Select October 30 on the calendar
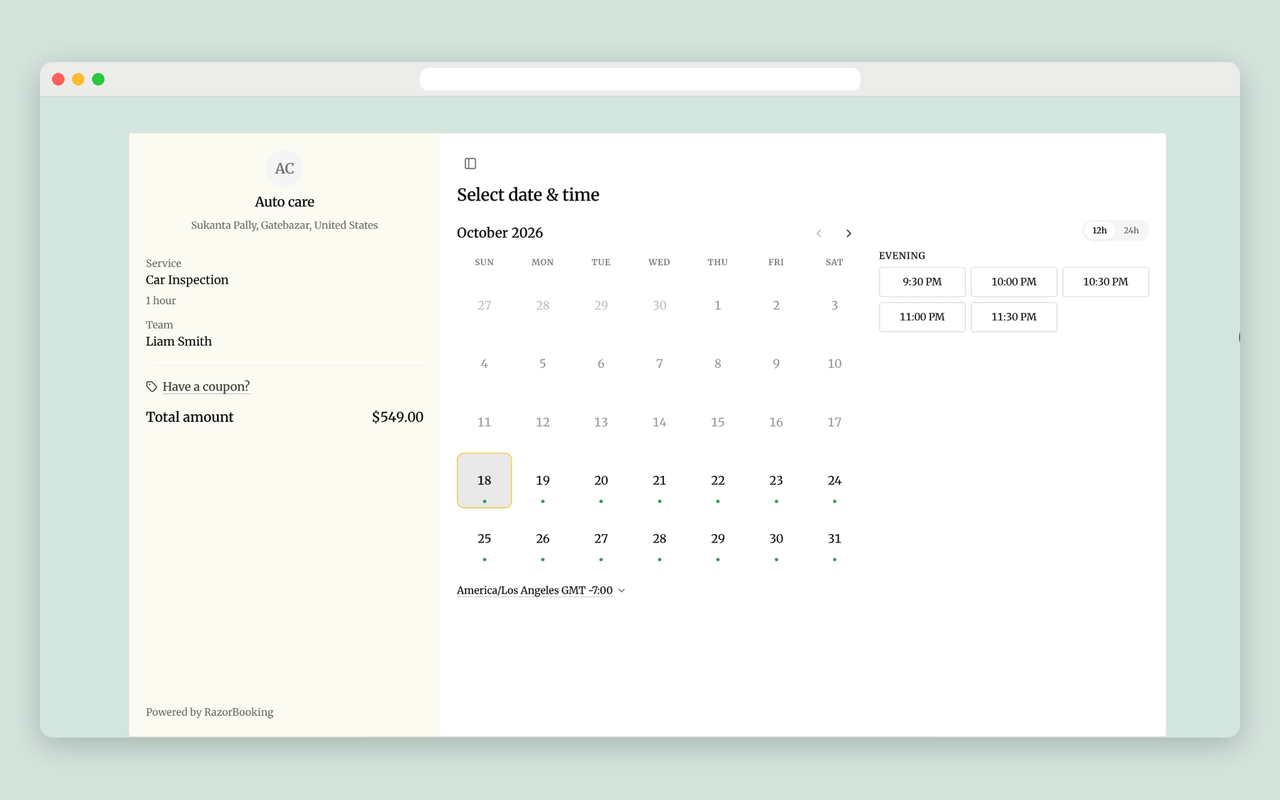This screenshot has width=1280, height=800. pyautogui.click(x=776, y=539)
